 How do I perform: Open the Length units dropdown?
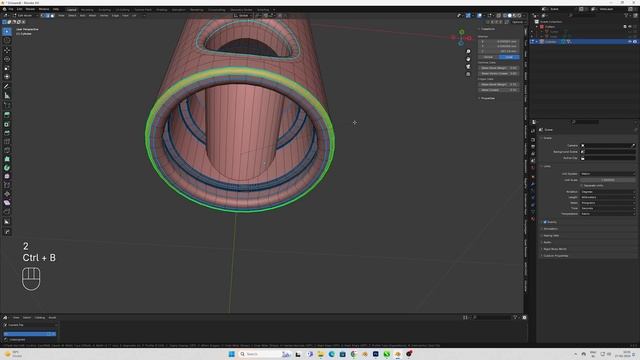(608, 197)
